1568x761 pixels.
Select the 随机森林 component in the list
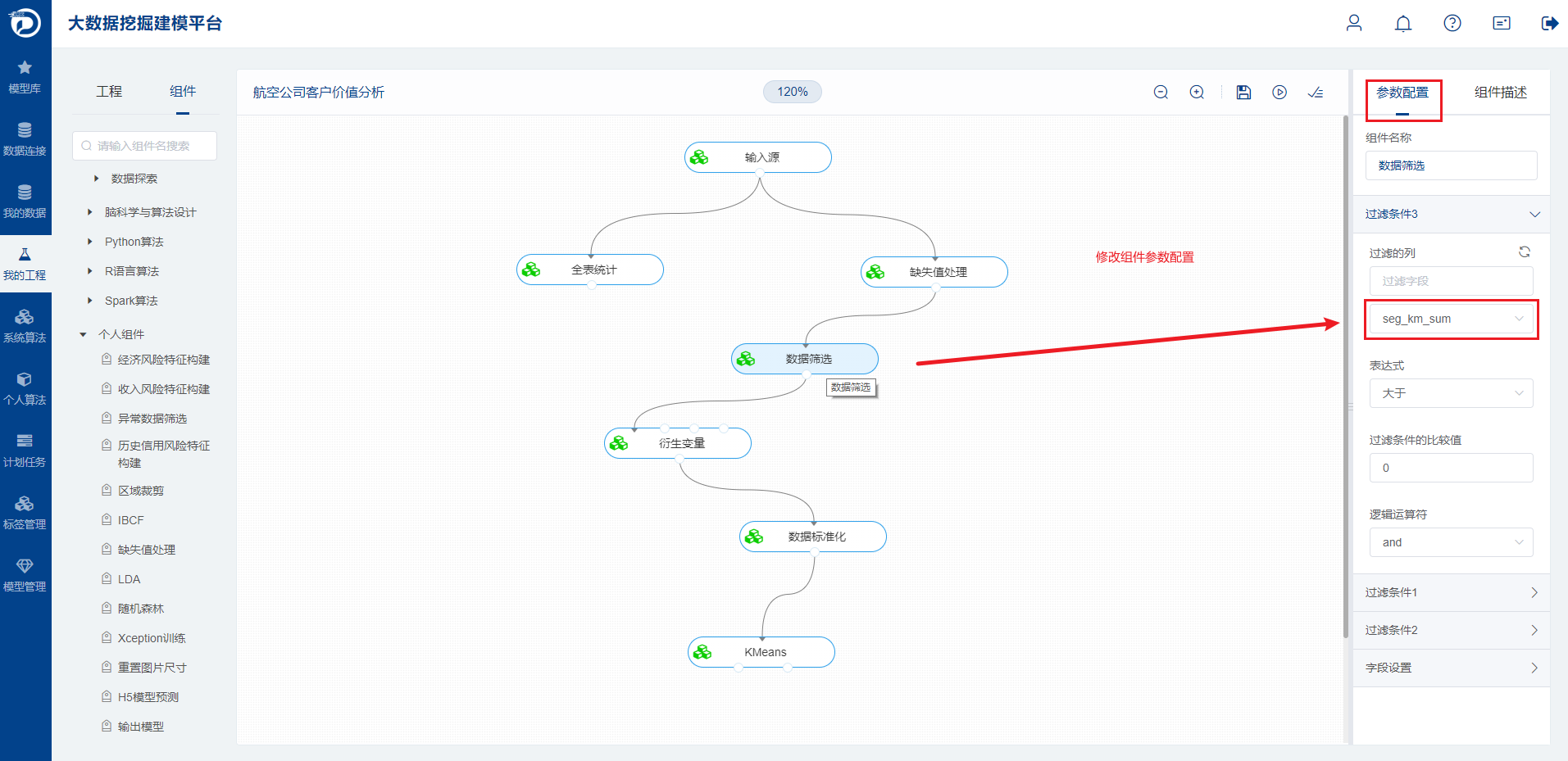click(141, 609)
